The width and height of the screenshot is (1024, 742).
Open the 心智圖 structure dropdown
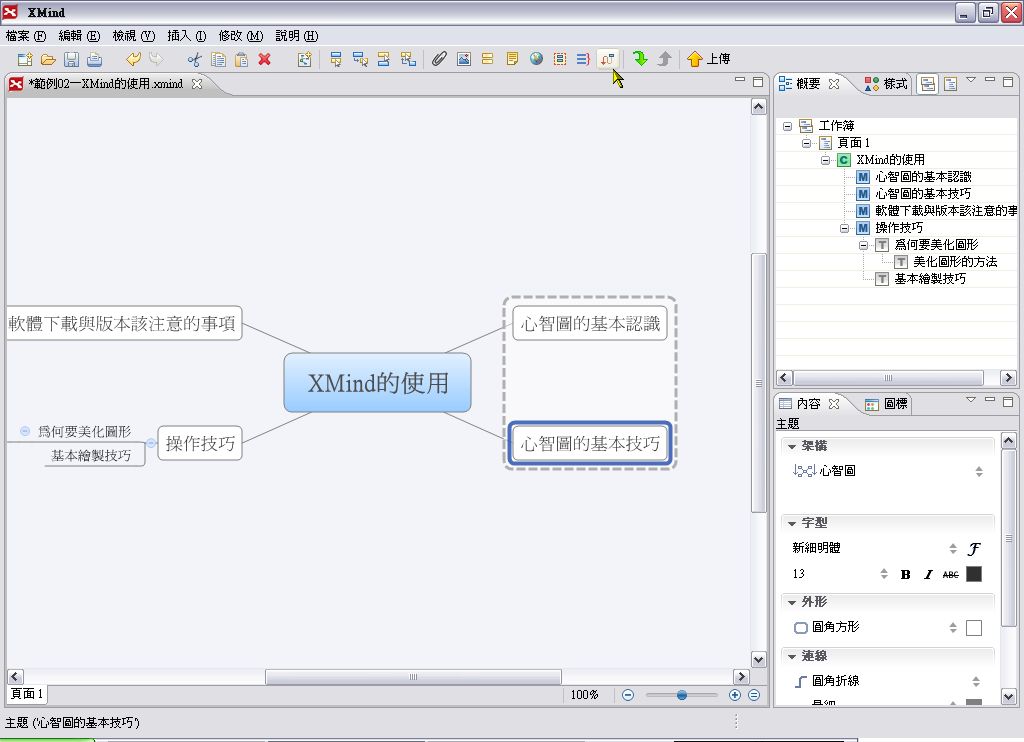pyautogui.click(x=979, y=472)
